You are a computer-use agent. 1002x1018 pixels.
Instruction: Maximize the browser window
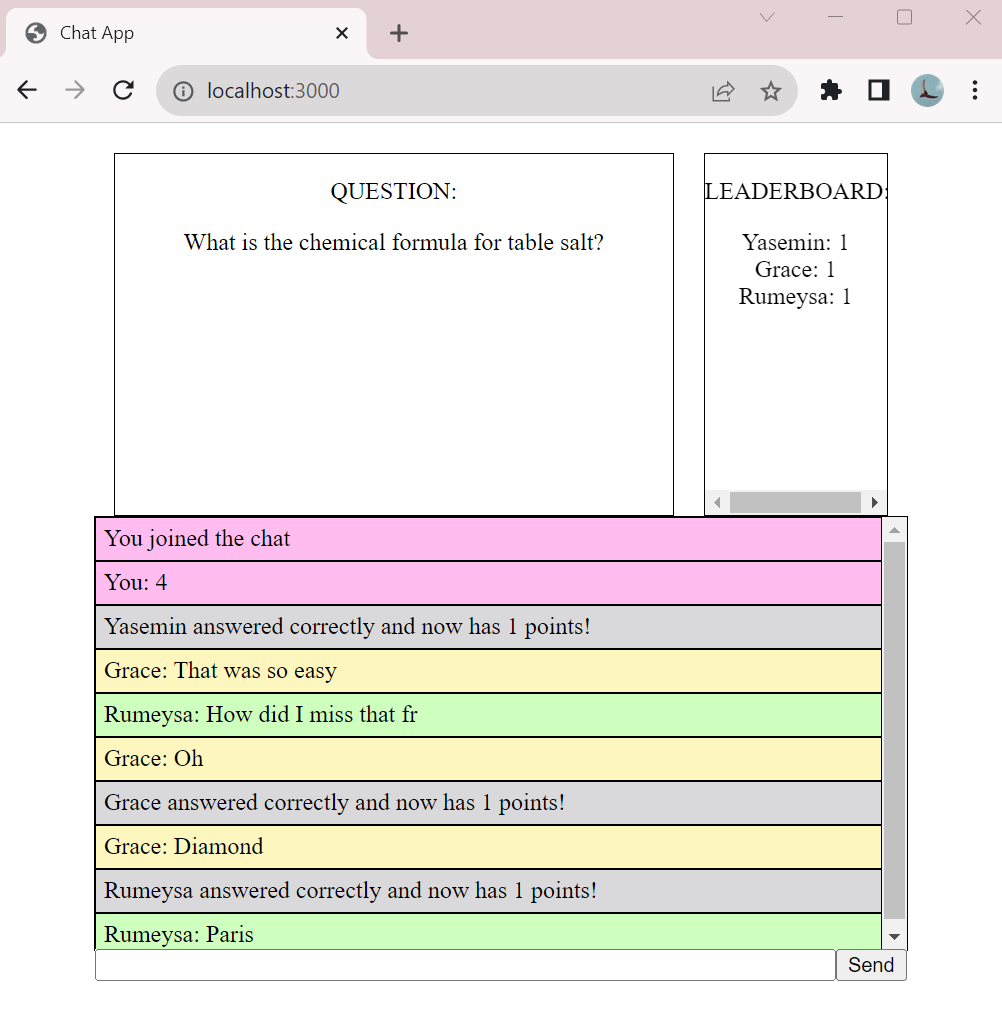point(905,18)
